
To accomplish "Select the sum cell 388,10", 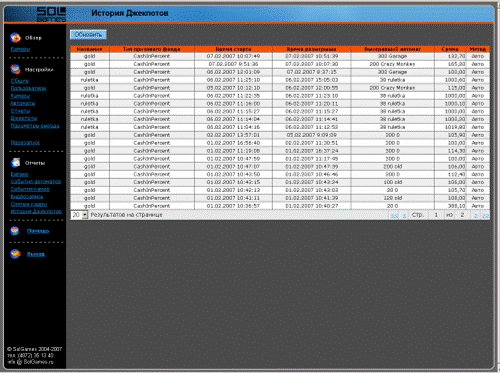I will pyautogui.click(x=450, y=206).
